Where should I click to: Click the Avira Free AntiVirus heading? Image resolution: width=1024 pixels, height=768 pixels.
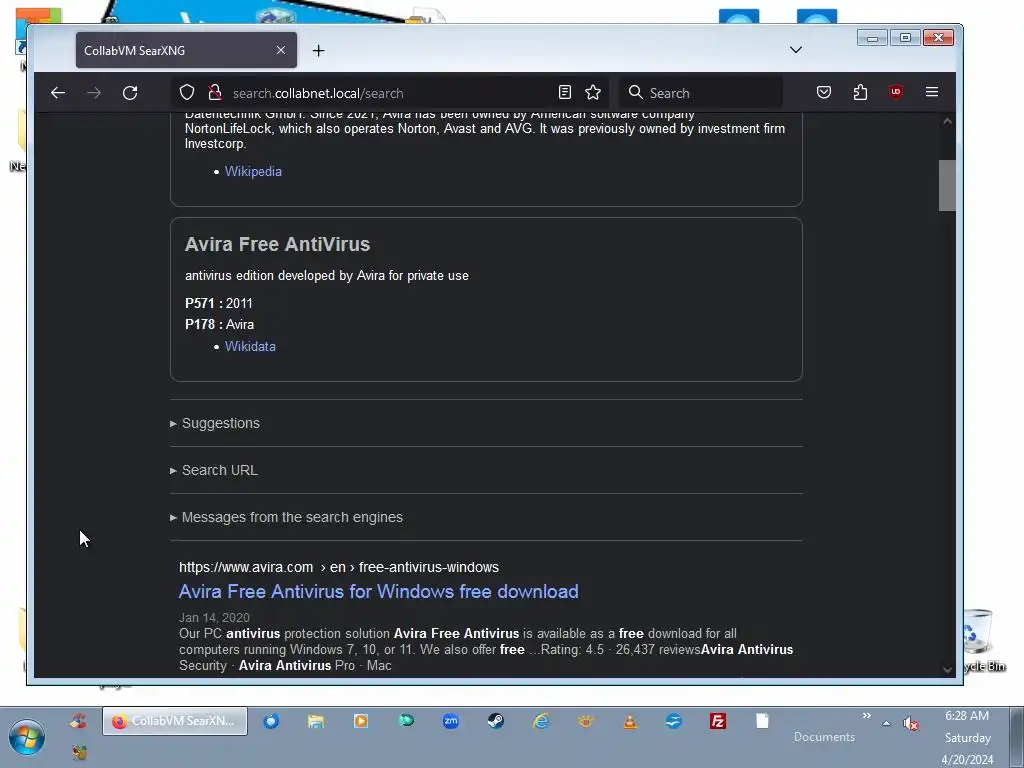[x=278, y=244]
